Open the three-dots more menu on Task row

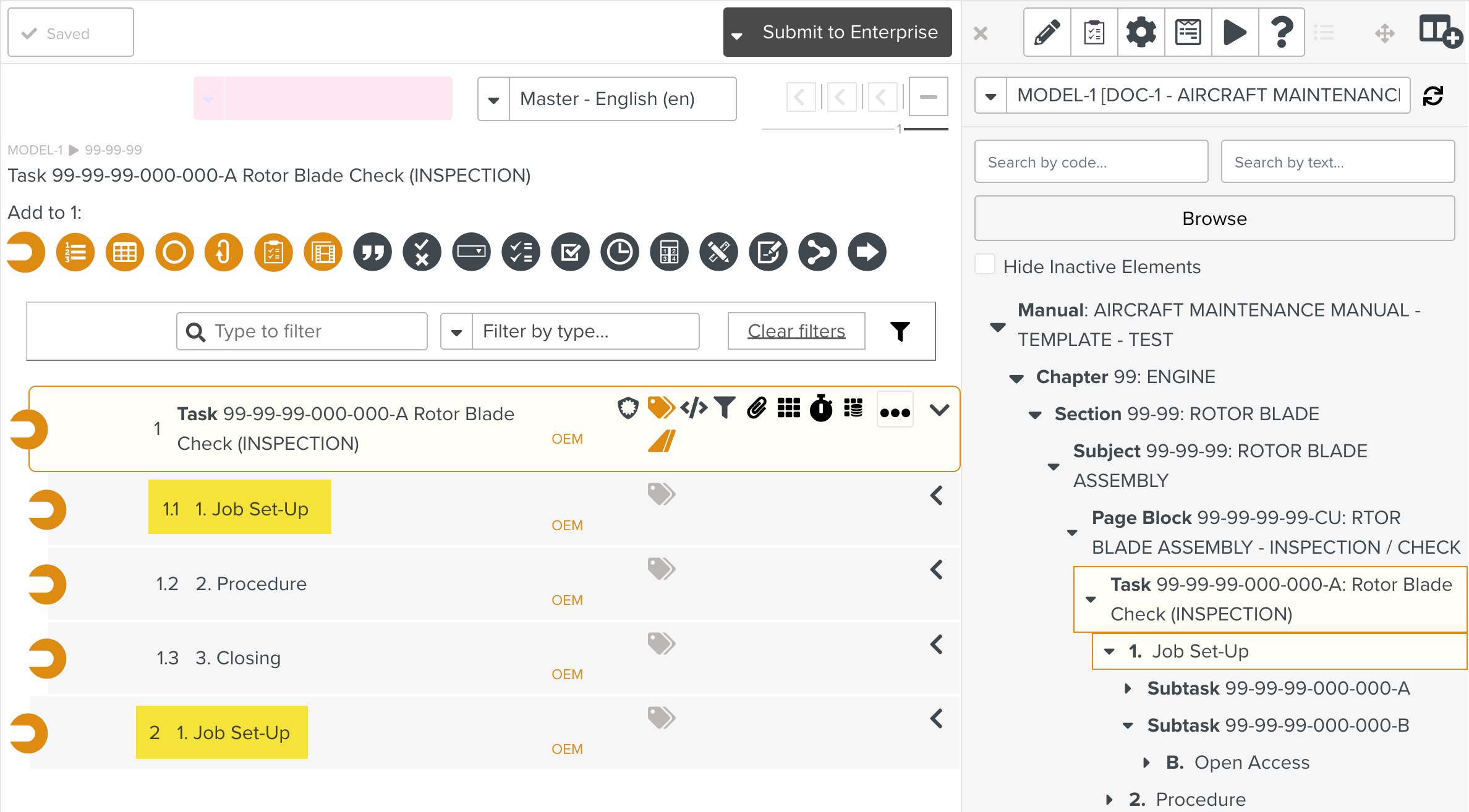pyautogui.click(x=895, y=412)
